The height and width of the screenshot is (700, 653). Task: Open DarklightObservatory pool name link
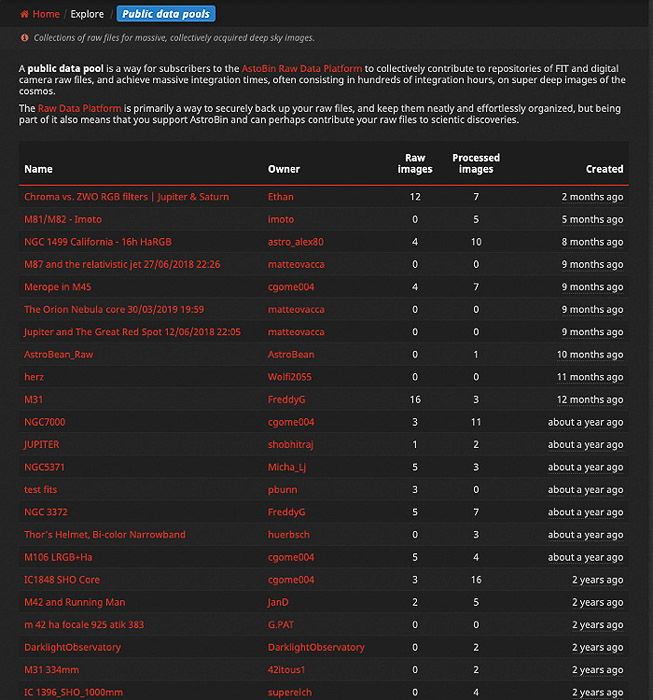72,647
